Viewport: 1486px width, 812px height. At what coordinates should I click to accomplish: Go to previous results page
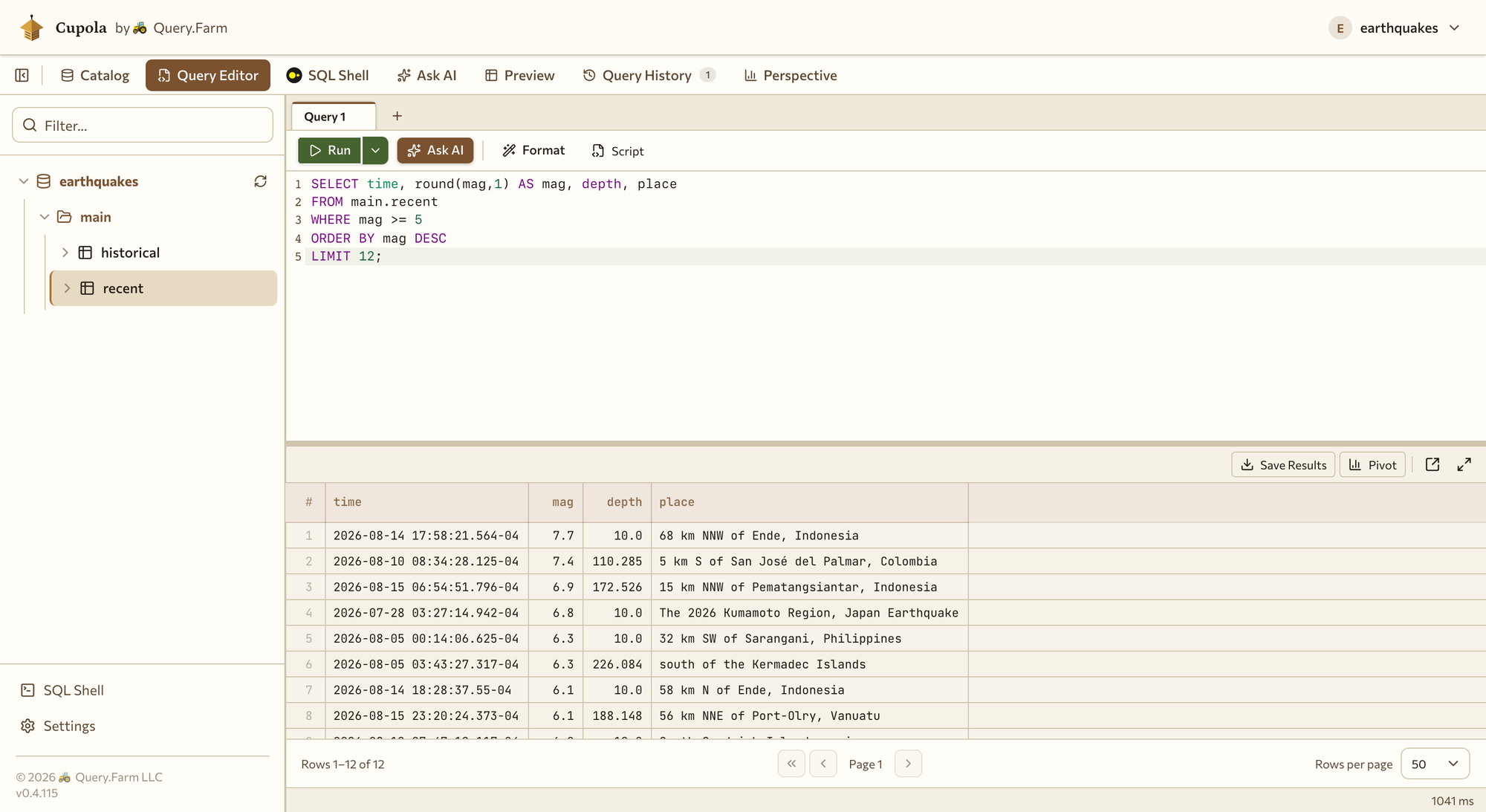823,764
